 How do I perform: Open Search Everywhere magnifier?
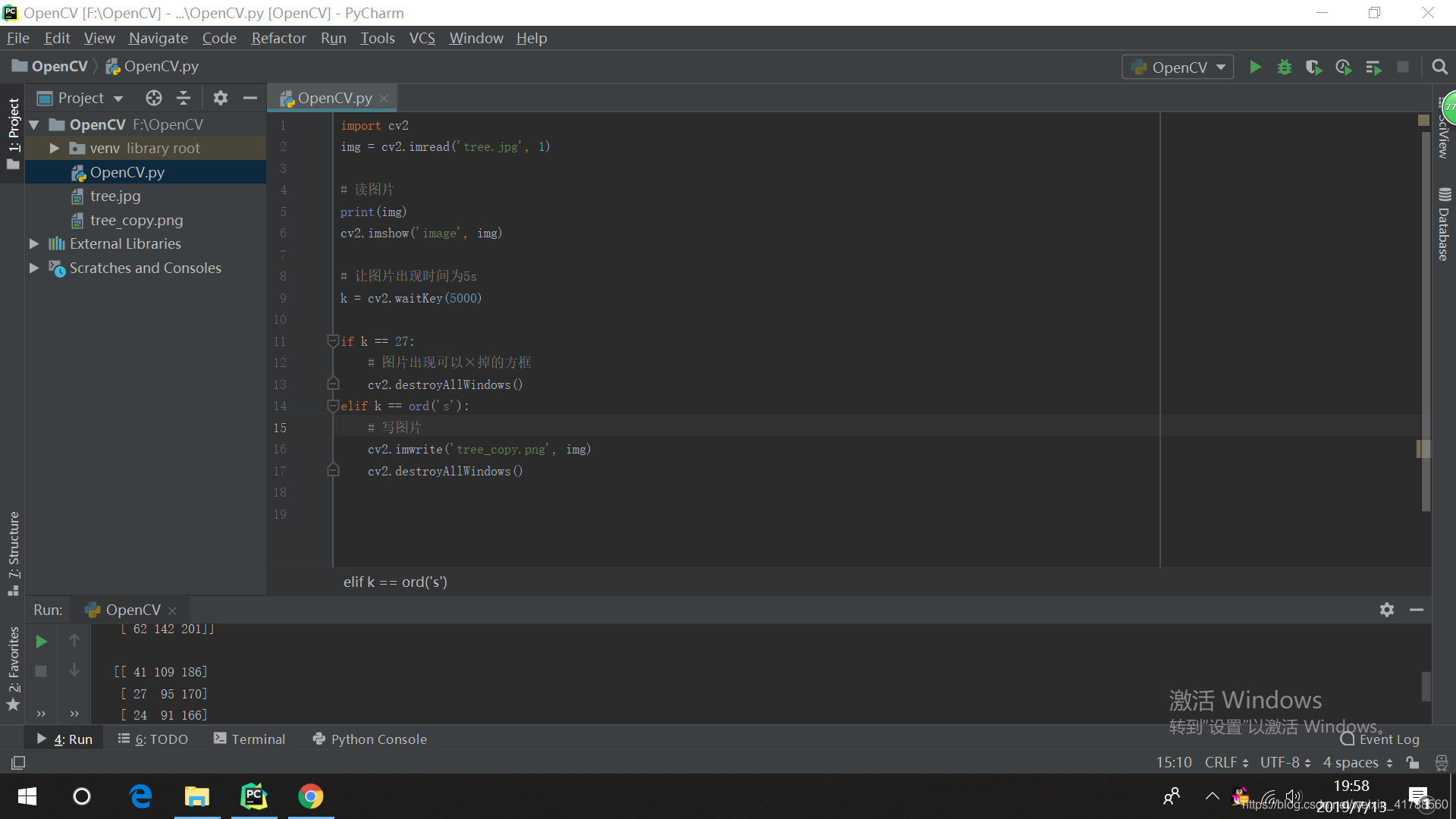[x=1439, y=67]
